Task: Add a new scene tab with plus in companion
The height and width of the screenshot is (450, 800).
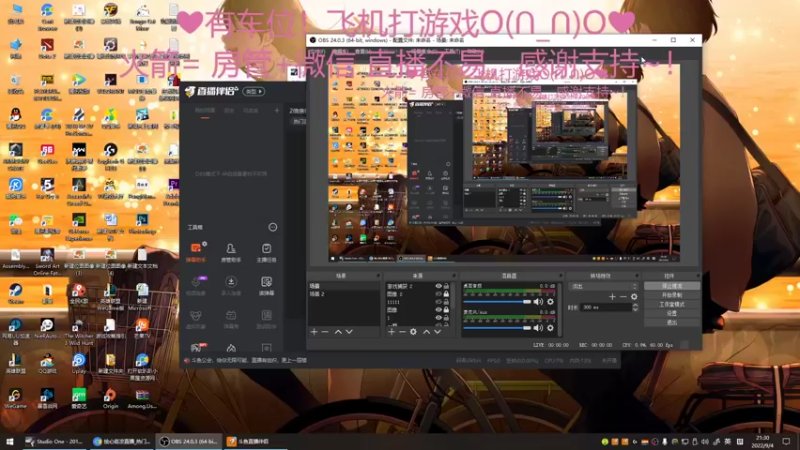Action: (277, 110)
